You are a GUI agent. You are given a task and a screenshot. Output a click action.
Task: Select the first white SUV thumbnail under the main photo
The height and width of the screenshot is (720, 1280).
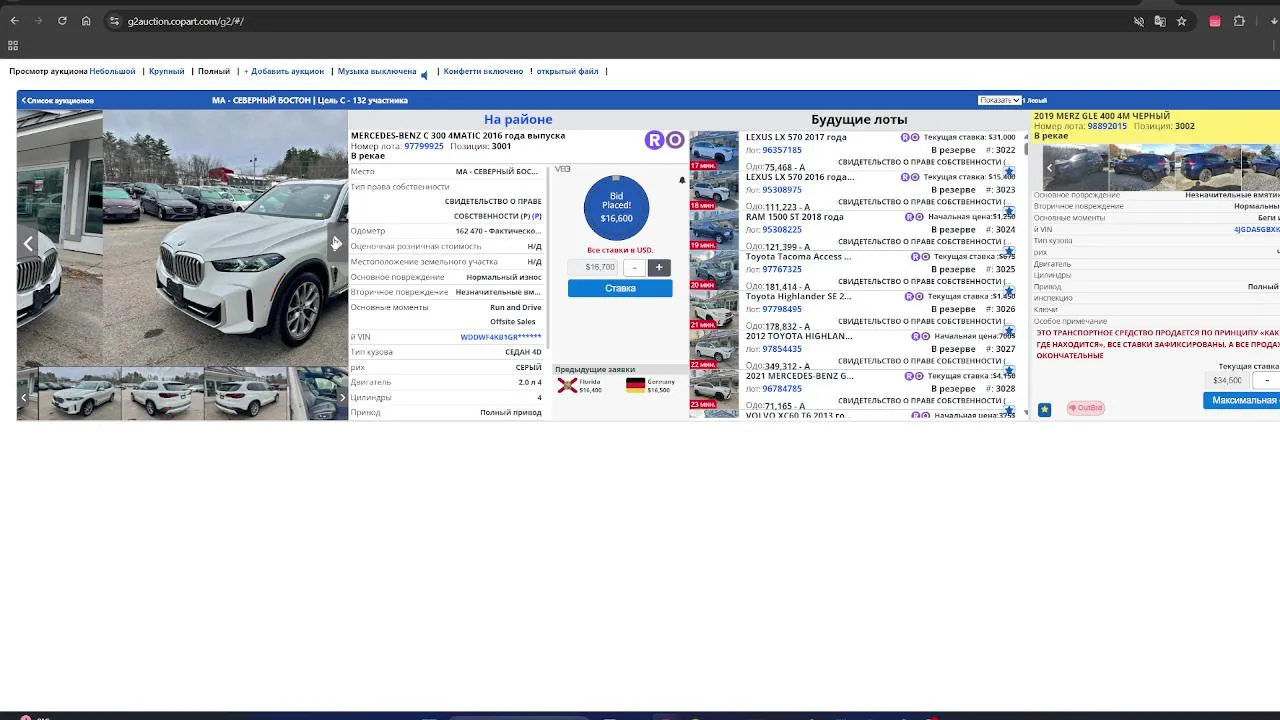point(79,394)
